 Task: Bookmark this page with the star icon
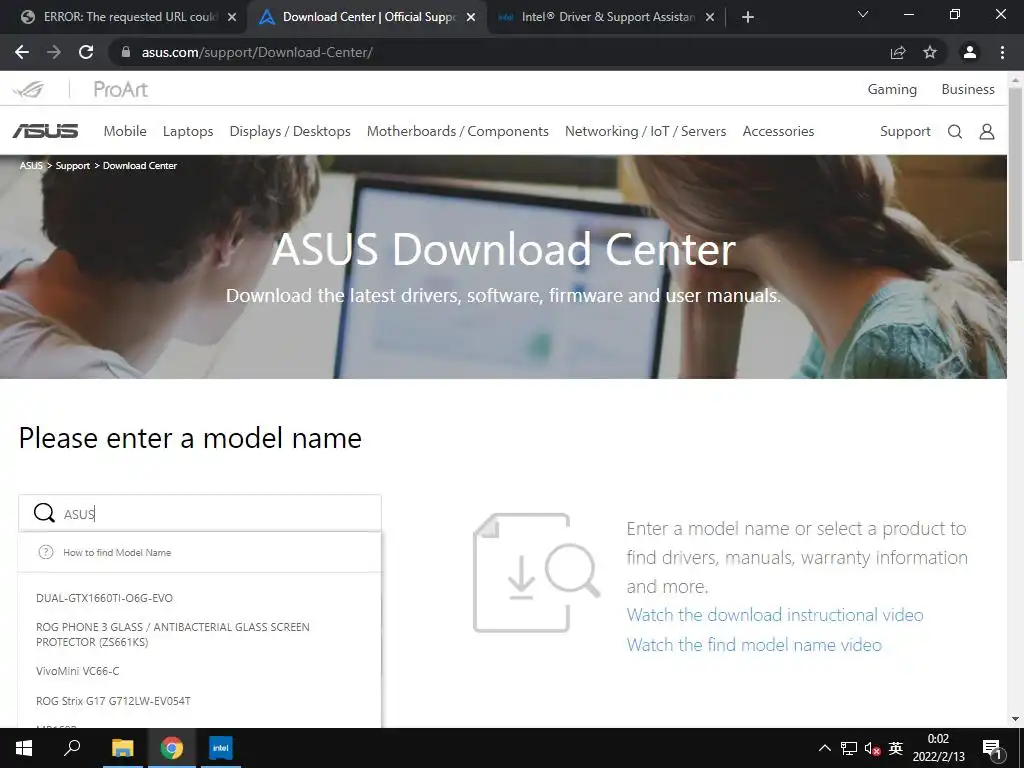(930, 52)
